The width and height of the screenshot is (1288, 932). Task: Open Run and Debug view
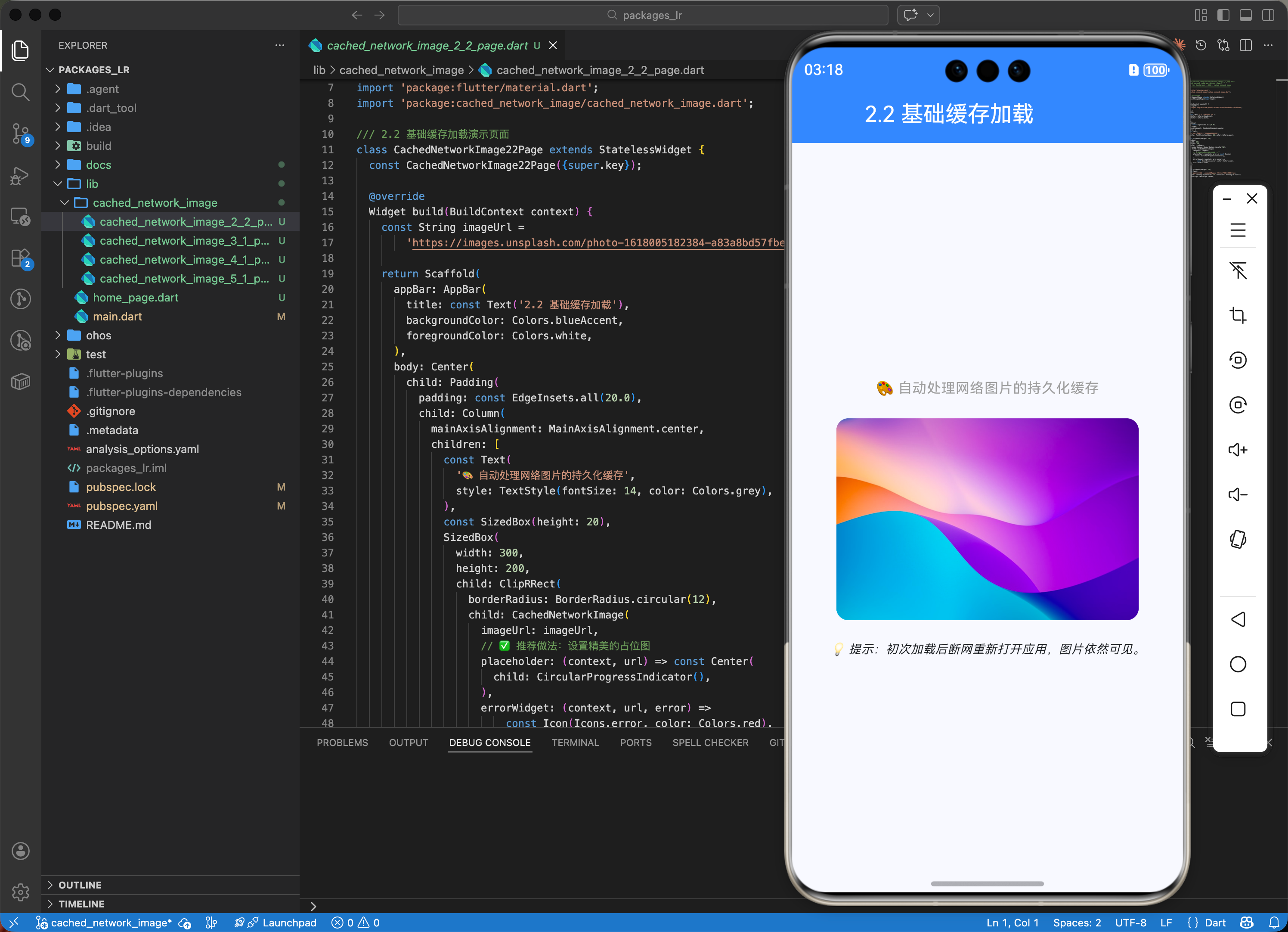pyautogui.click(x=20, y=176)
